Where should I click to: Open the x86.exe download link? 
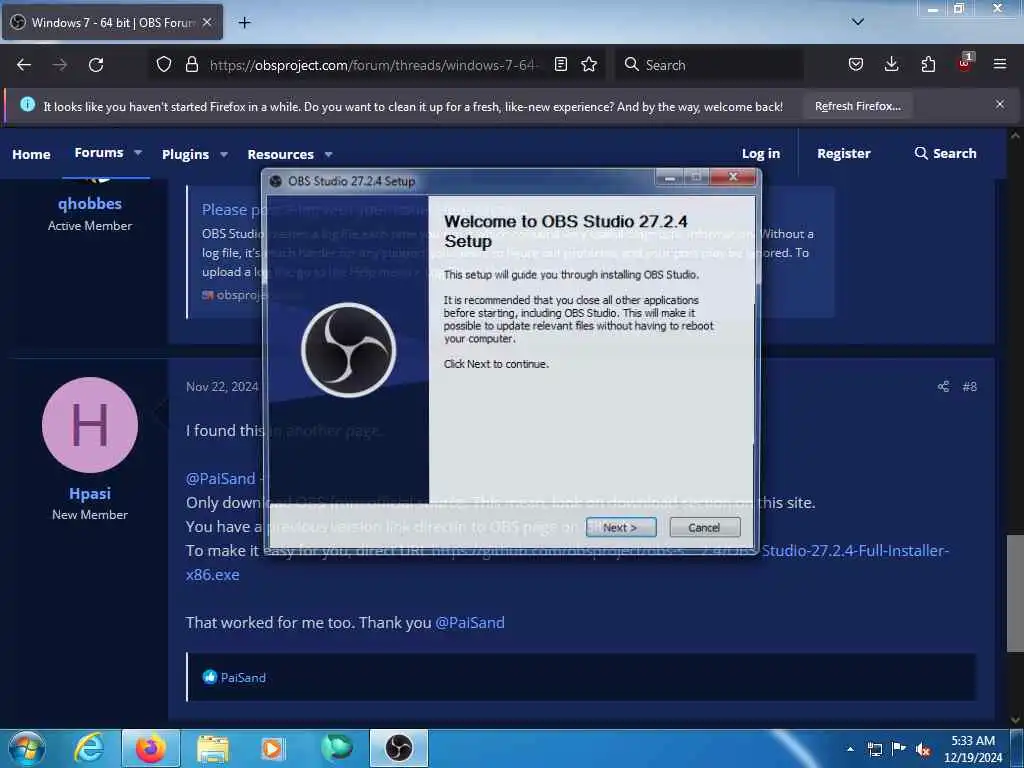click(x=212, y=575)
